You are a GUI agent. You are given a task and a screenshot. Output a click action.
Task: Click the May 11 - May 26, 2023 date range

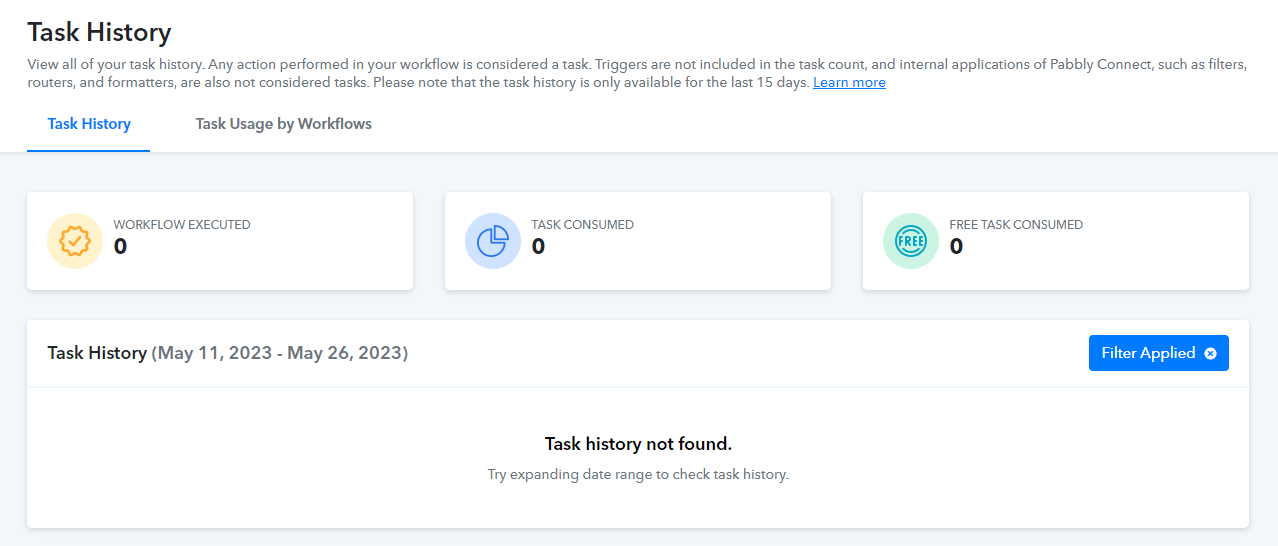click(x=280, y=353)
